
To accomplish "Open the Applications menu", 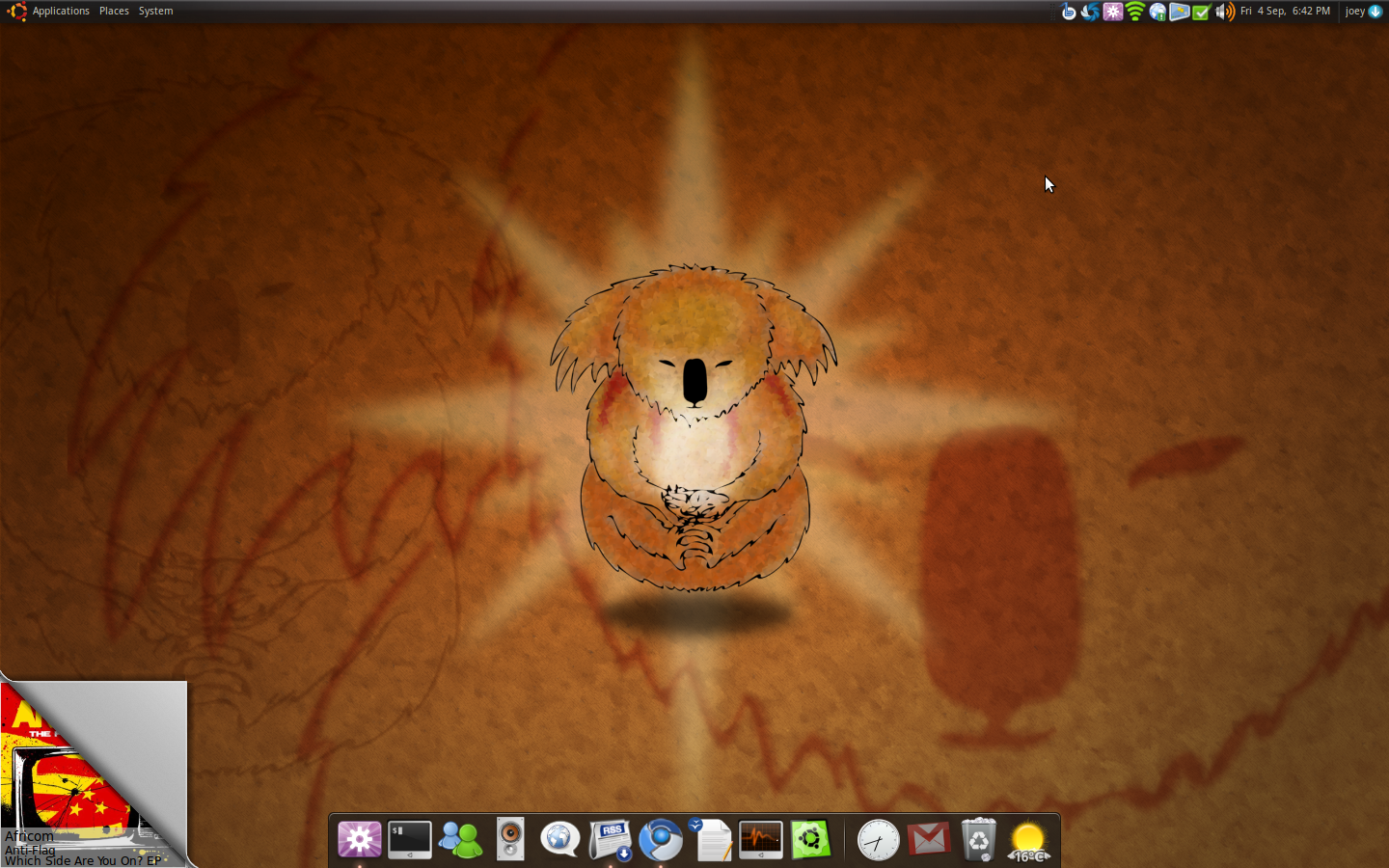I will click(x=61, y=12).
